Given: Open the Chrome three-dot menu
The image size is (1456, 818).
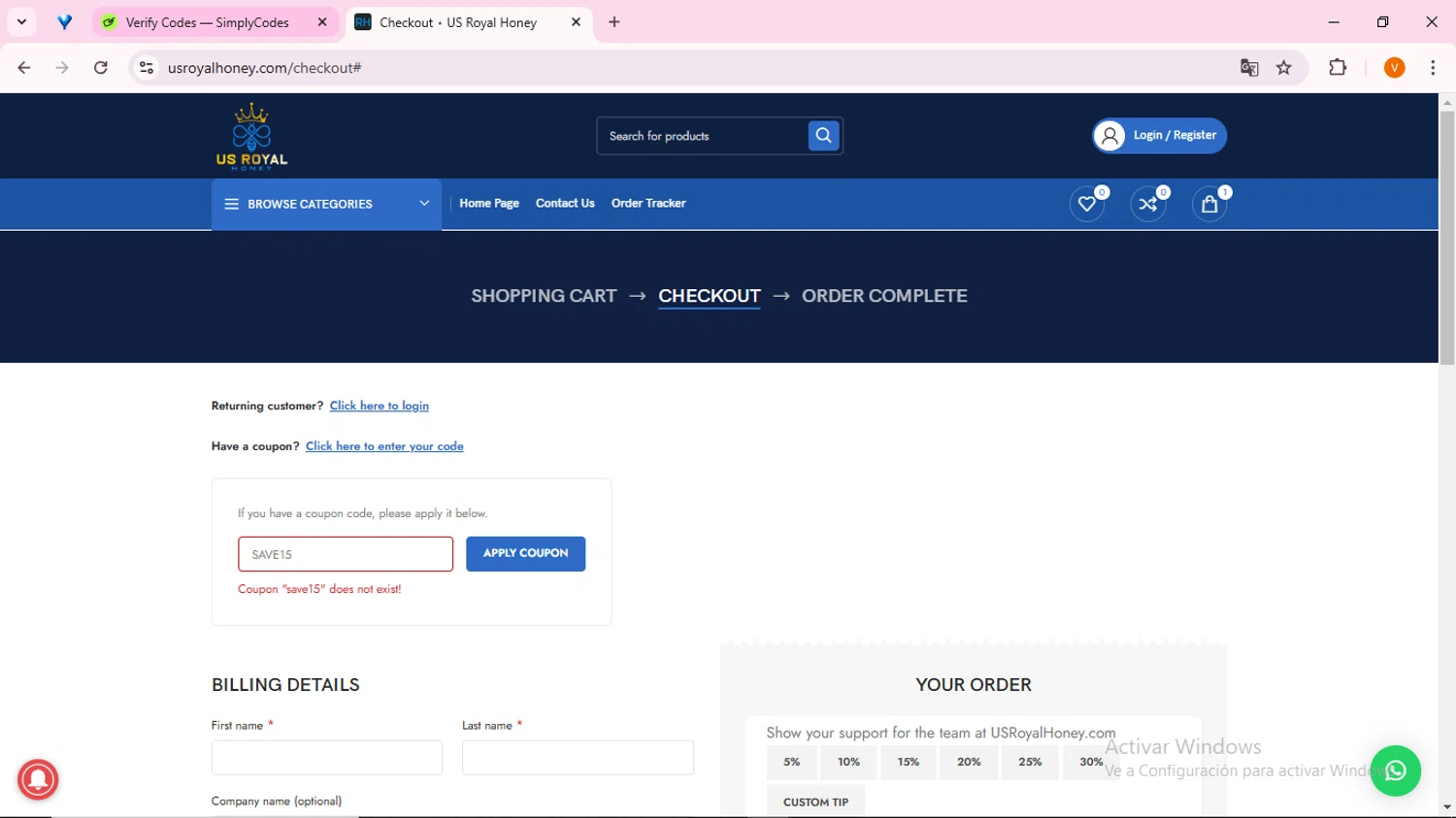Looking at the screenshot, I should [x=1433, y=68].
